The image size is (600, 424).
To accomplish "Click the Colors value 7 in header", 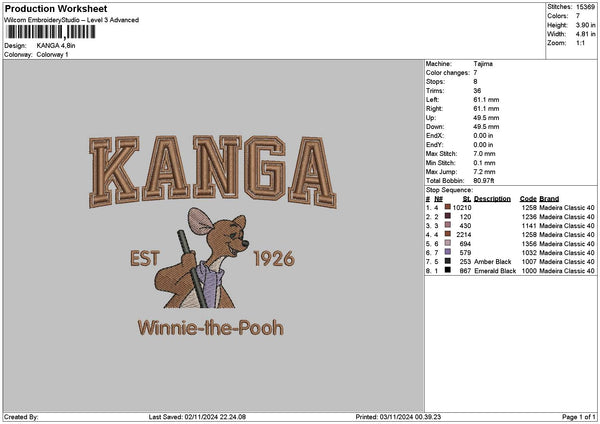I will 578,16.
